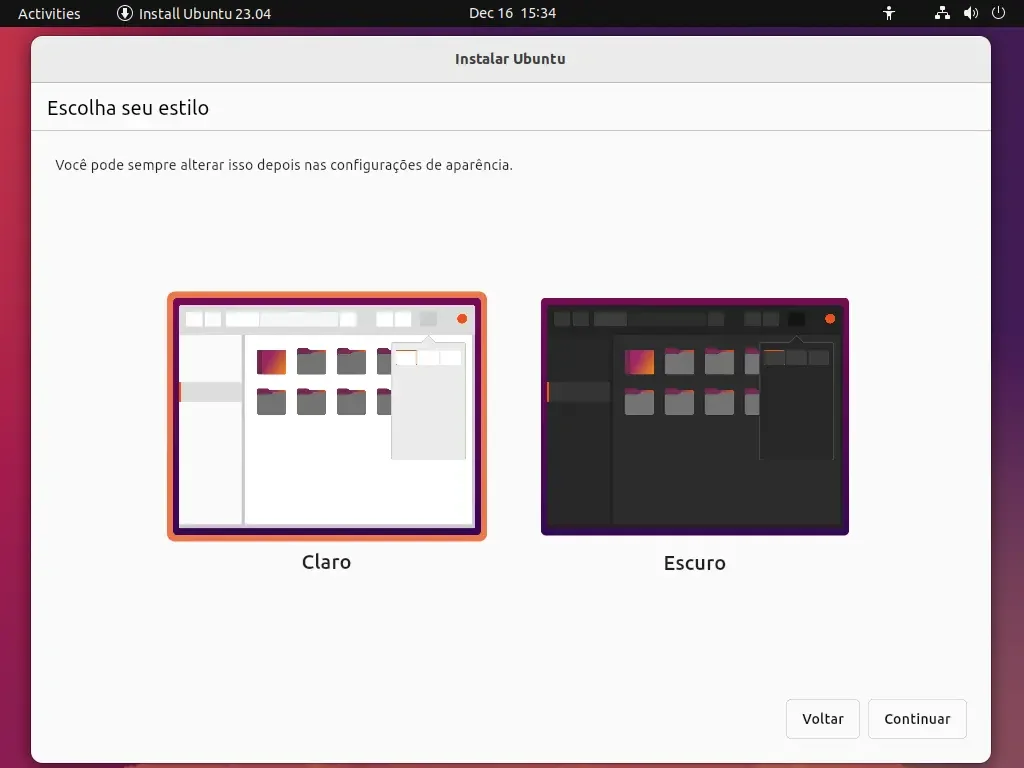Viewport: 1024px width, 768px height.
Task: Click the Claro label text
Action: 327,562
